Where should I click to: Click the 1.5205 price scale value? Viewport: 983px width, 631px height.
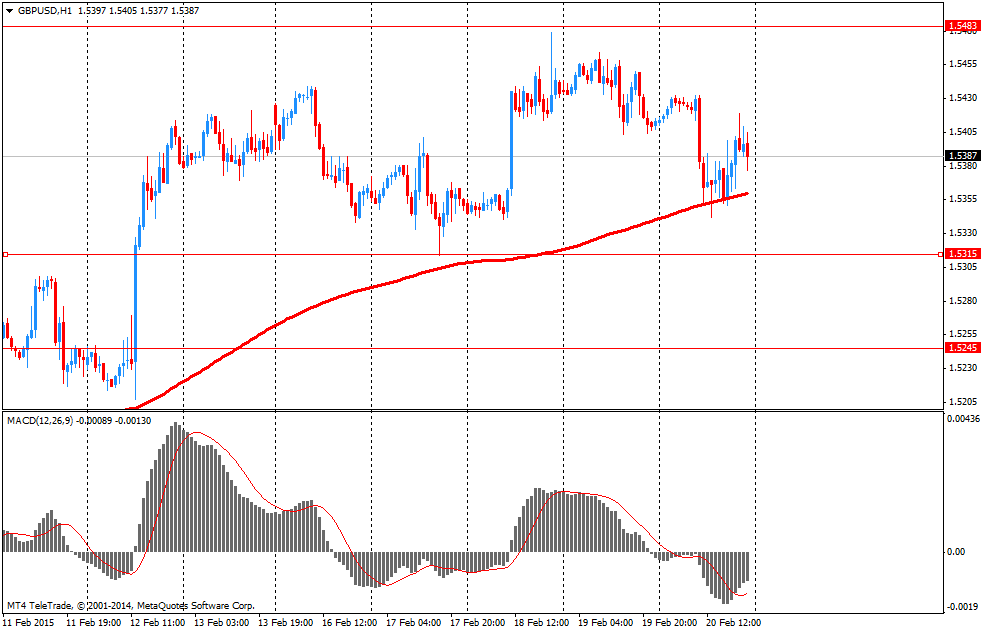pyautogui.click(x=963, y=401)
